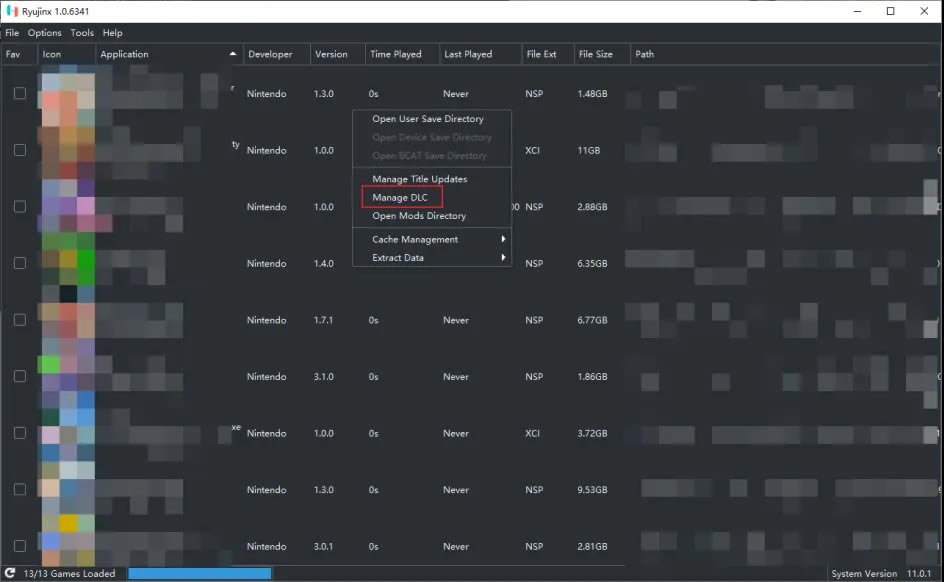Select Manage DLC from context menu
944x582 pixels.
(x=401, y=197)
